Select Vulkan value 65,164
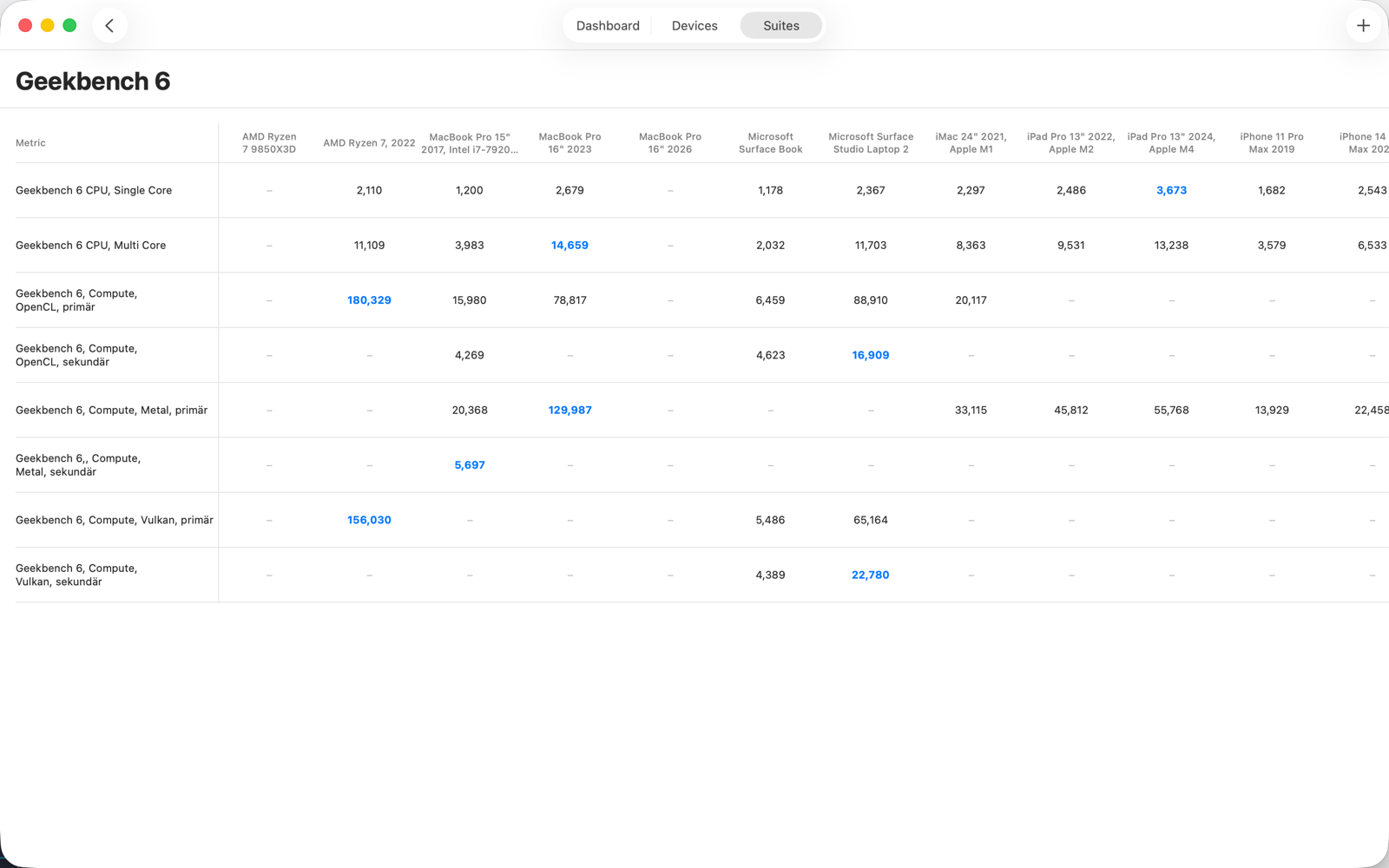This screenshot has width=1389, height=868. [x=871, y=520]
